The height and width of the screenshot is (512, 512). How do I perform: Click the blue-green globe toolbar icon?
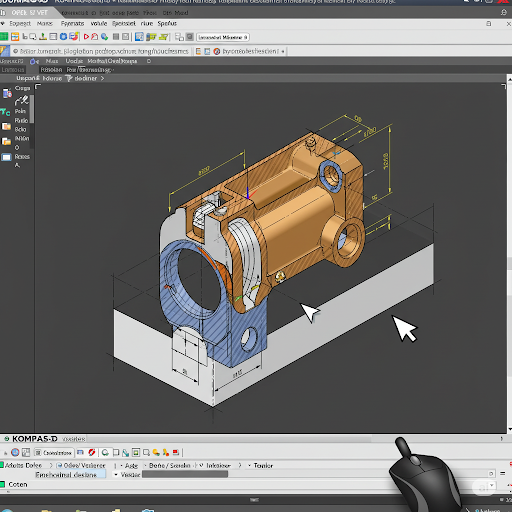coord(105,37)
